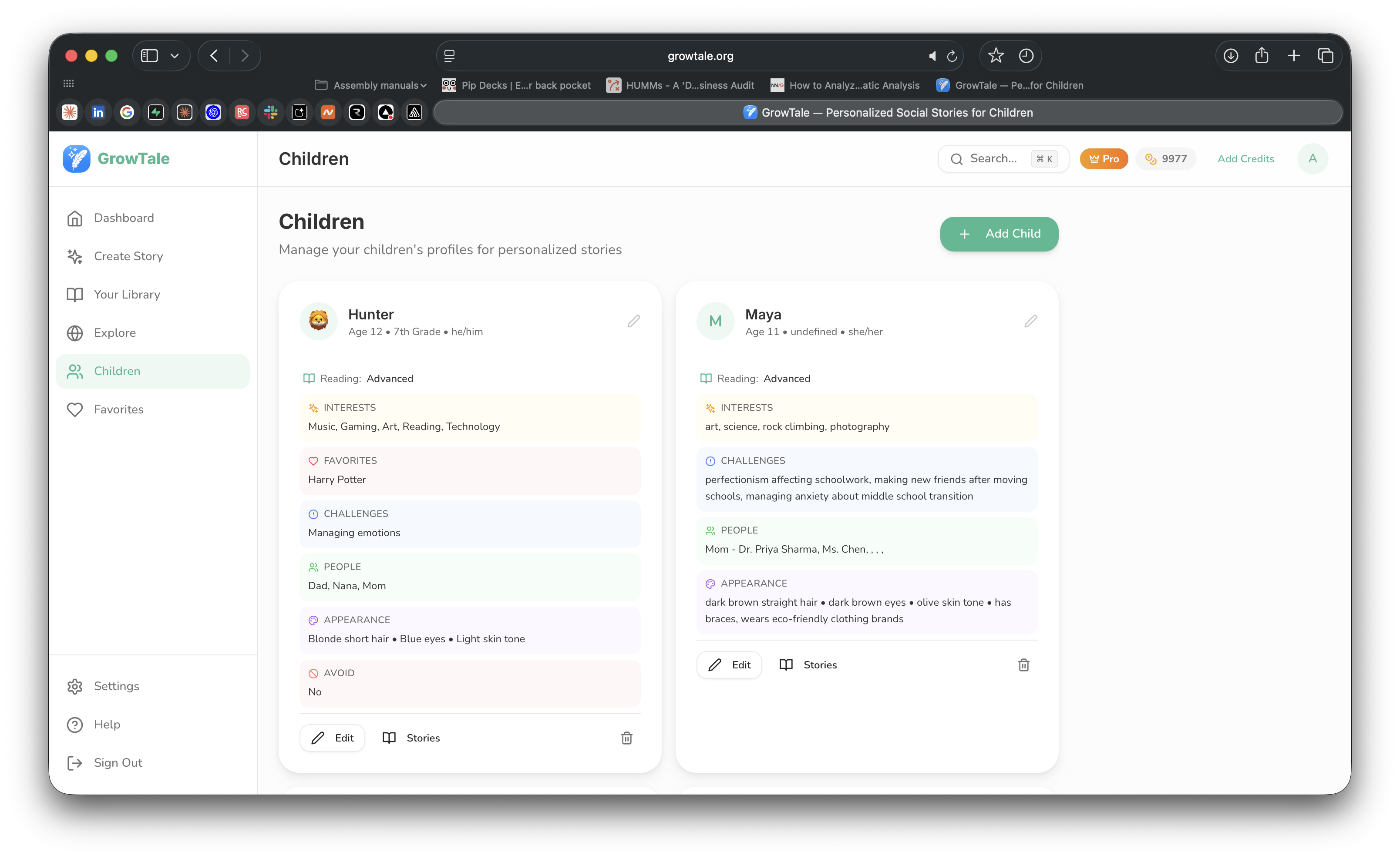Launch Slack from the favorites bar
Viewport: 1400px width, 859px height.
[x=270, y=112]
